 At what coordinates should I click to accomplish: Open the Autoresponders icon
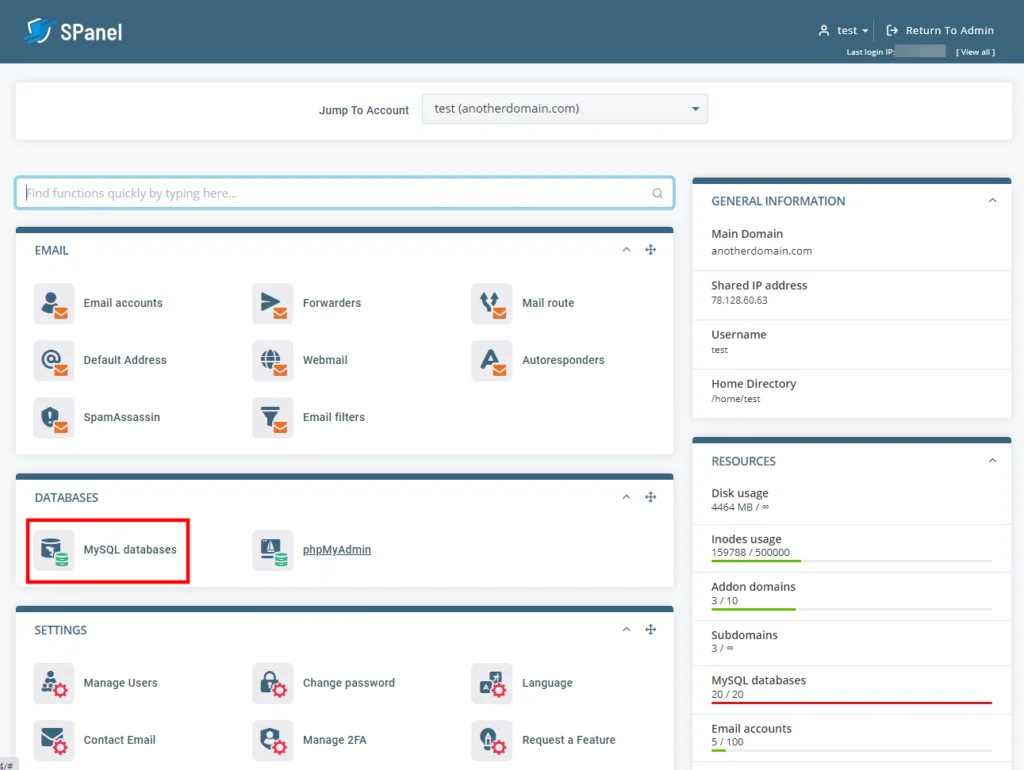(x=491, y=360)
